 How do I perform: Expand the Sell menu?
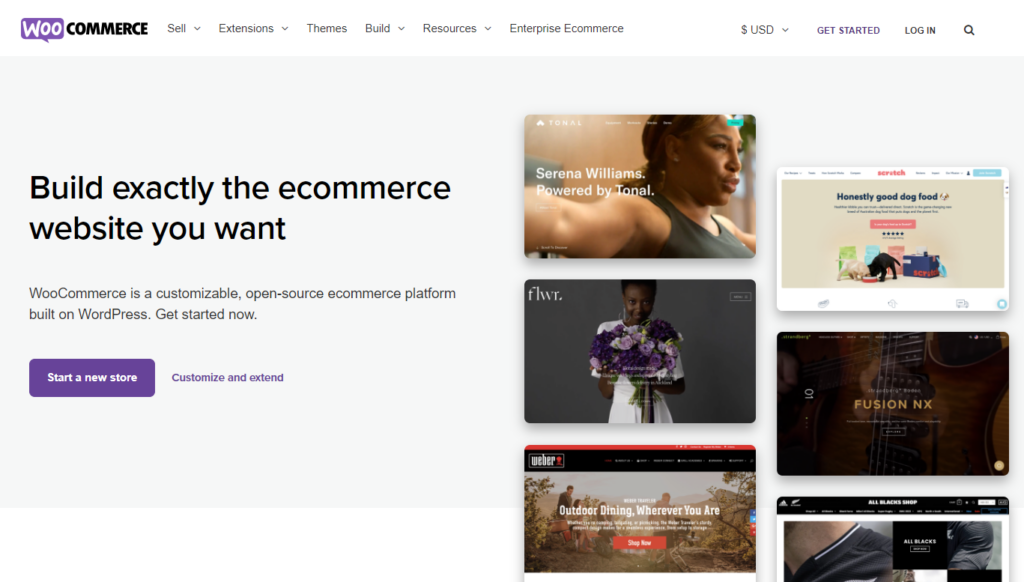click(x=184, y=29)
